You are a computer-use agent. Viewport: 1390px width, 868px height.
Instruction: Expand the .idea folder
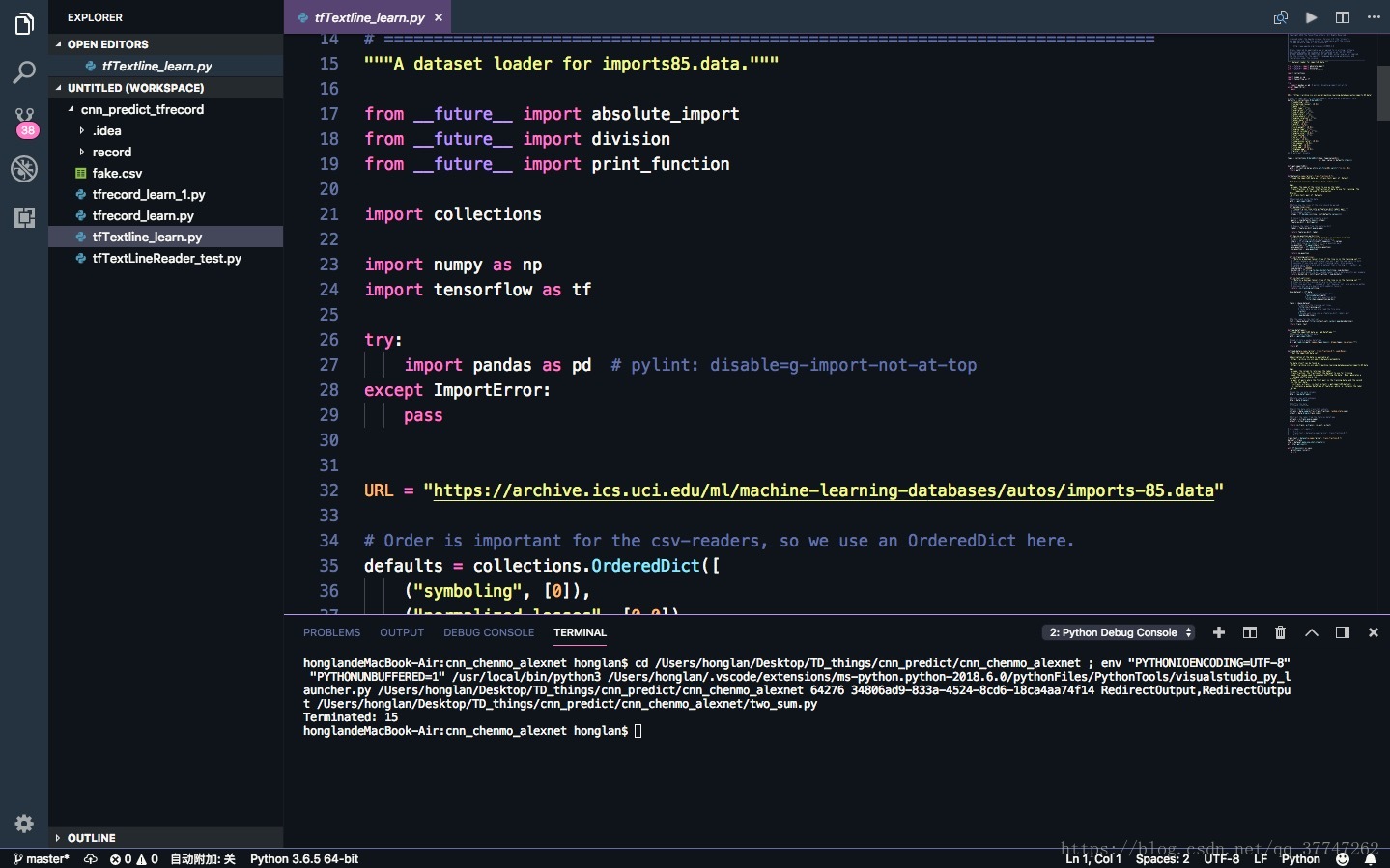click(x=166, y=130)
